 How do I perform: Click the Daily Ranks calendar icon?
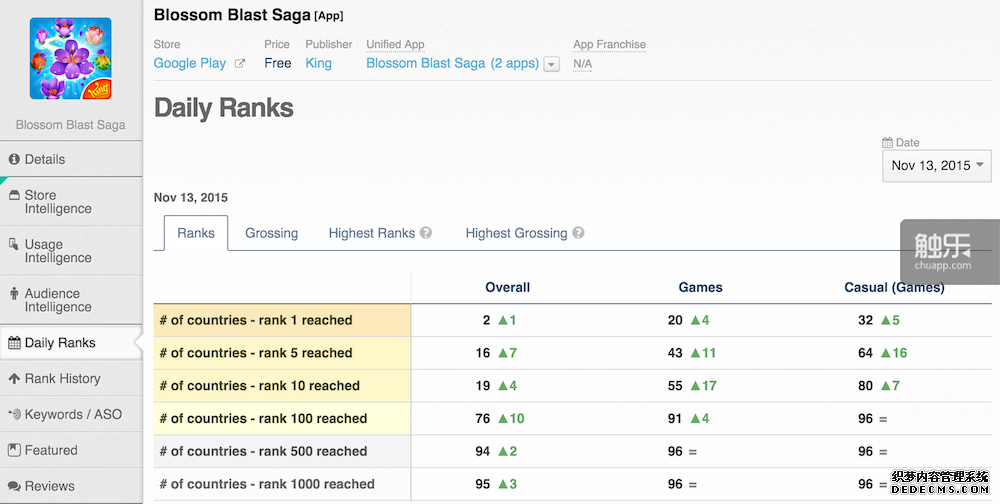coord(14,343)
